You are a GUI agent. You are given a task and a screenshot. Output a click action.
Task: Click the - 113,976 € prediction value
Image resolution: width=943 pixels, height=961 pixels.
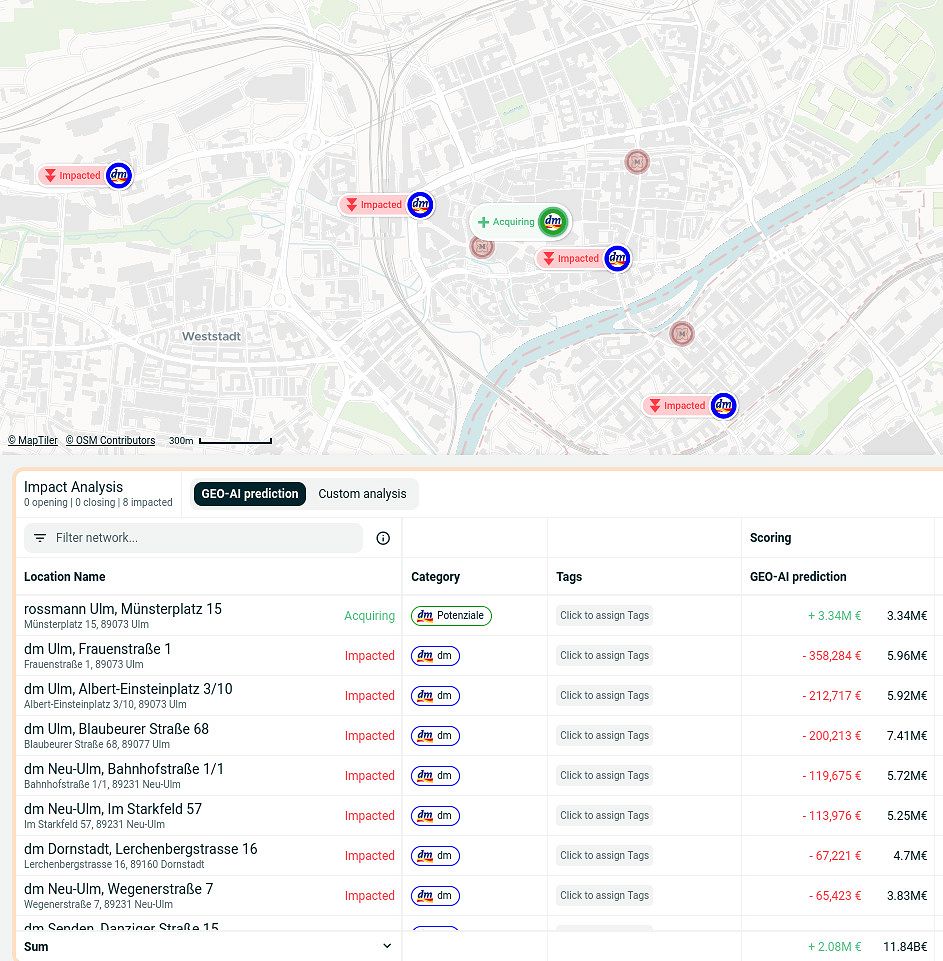click(x=831, y=816)
